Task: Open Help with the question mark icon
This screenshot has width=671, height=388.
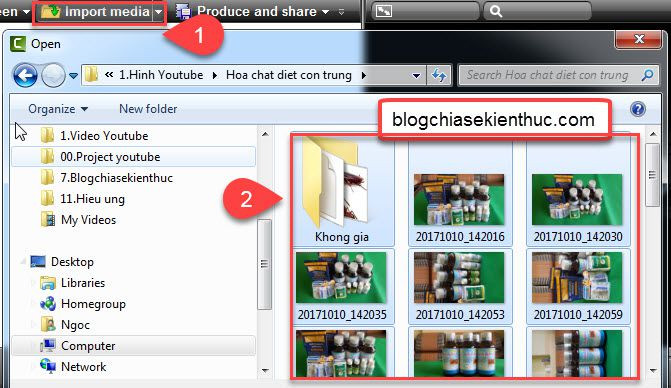Action: (x=637, y=109)
